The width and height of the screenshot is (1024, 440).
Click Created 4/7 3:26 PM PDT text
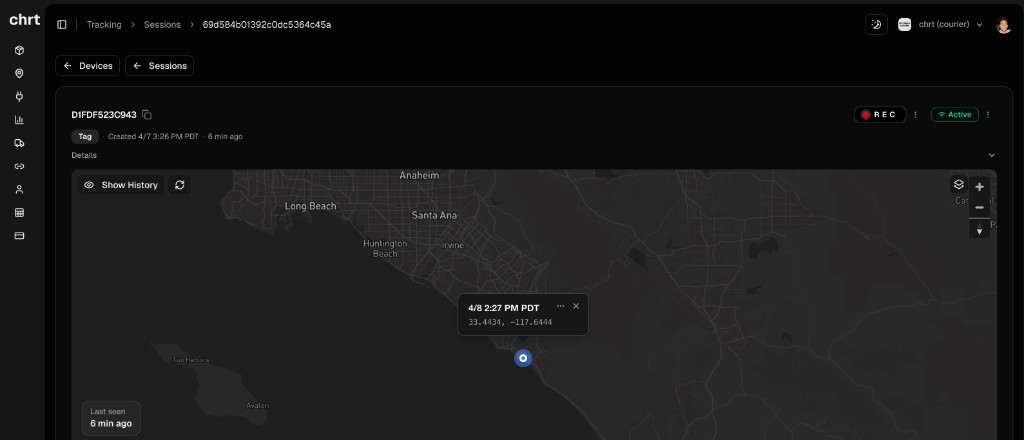click(x=153, y=136)
